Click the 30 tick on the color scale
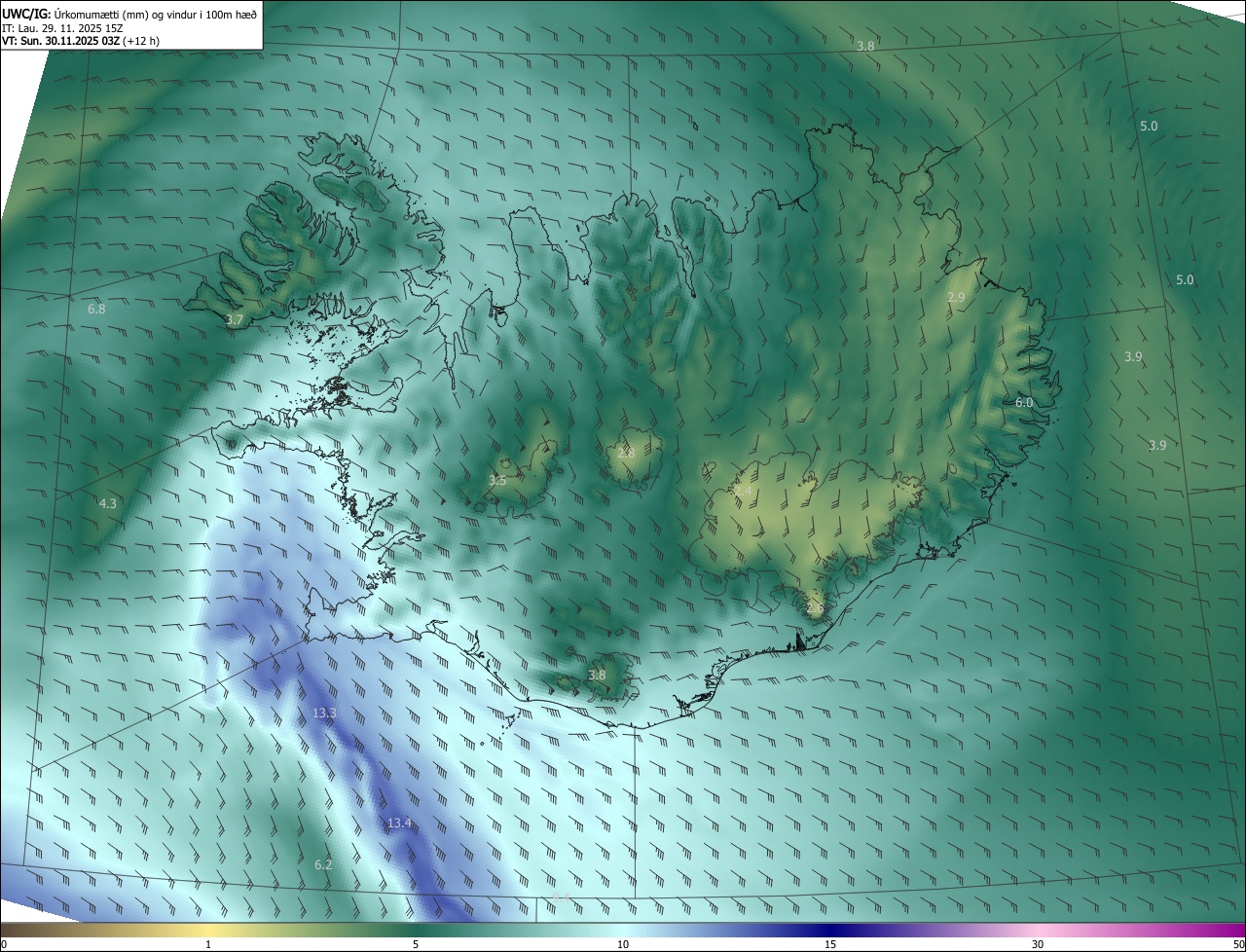Viewport: 1246px width, 952px height. (x=1038, y=944)
